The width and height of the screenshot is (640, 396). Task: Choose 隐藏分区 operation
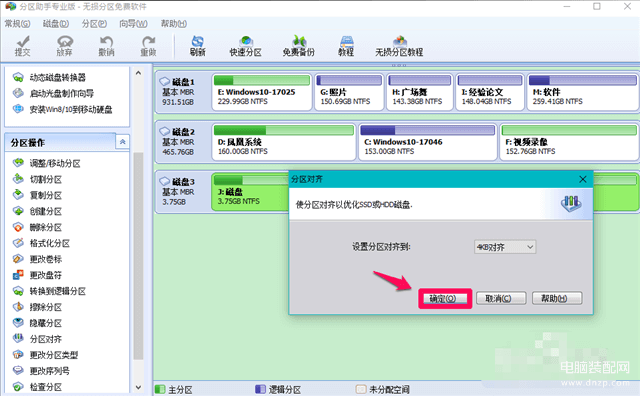tap(37, 323)
